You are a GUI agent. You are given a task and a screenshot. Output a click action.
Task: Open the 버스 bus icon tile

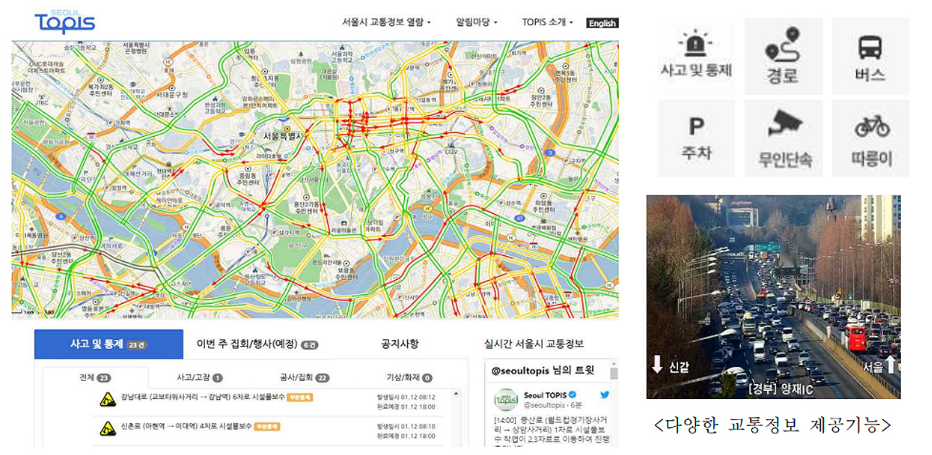tap(870, 56)
